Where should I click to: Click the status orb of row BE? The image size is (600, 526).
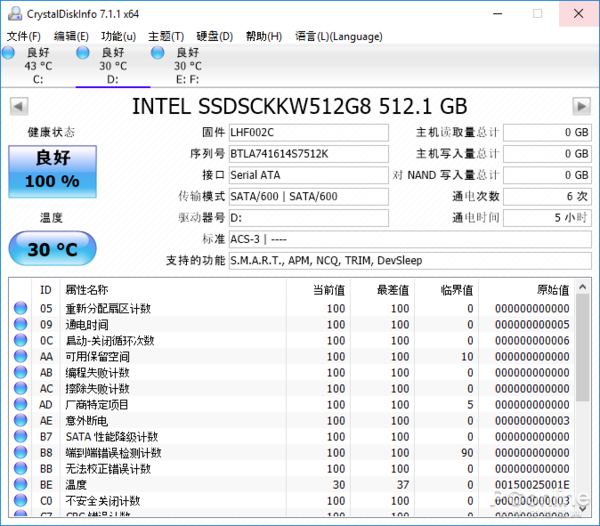pyautogui.click(x=21, y=485)
